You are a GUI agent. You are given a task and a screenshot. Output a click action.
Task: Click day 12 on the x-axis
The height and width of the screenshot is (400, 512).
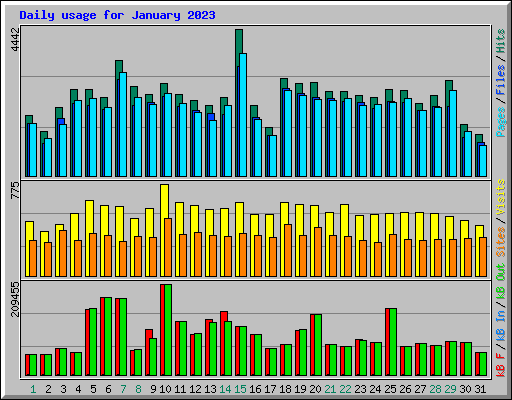point(195,389)
